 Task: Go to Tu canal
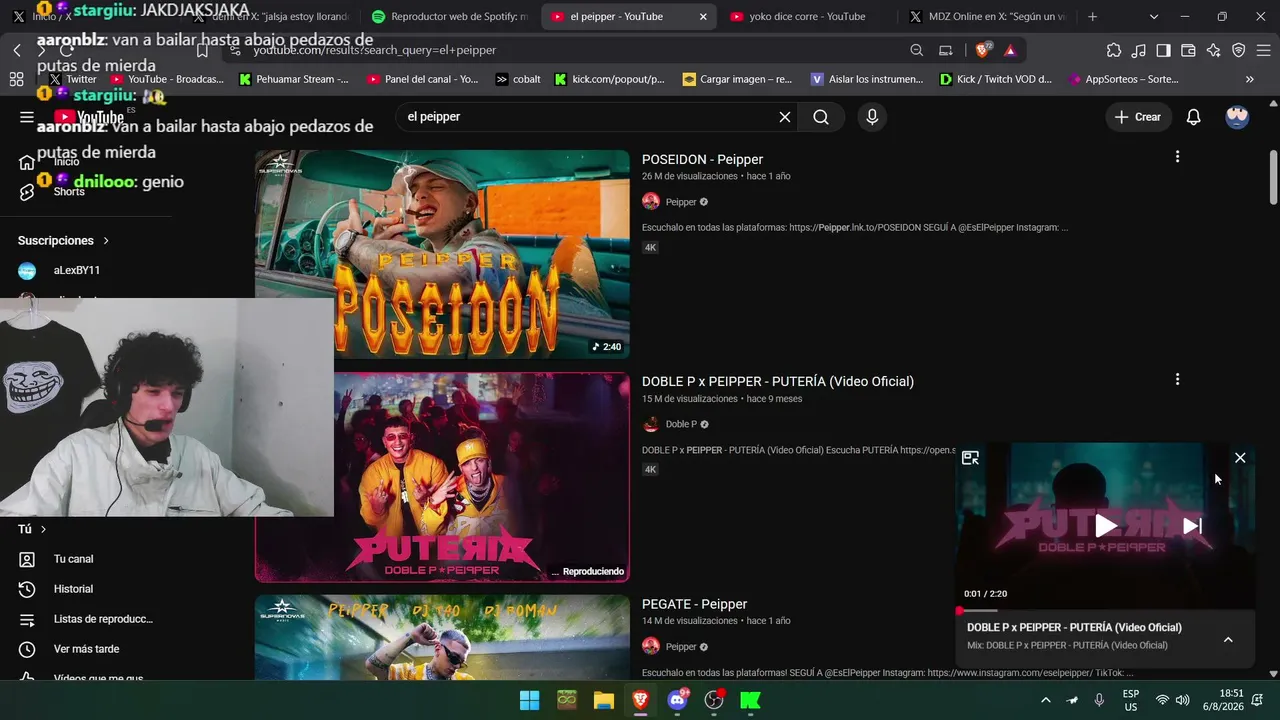coord(73,559)
